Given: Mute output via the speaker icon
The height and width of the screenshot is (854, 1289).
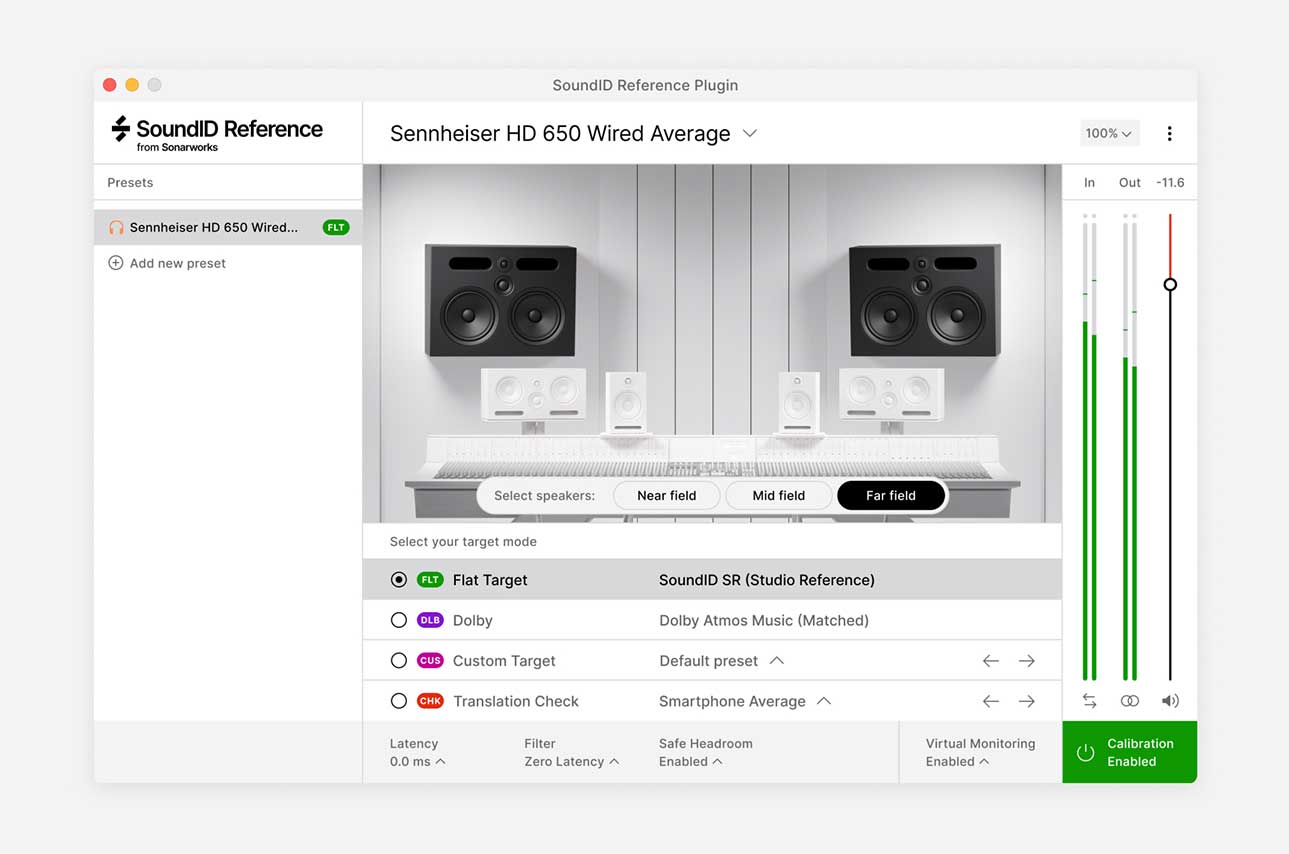Looking at the screenshot, I should point(1170,701).
